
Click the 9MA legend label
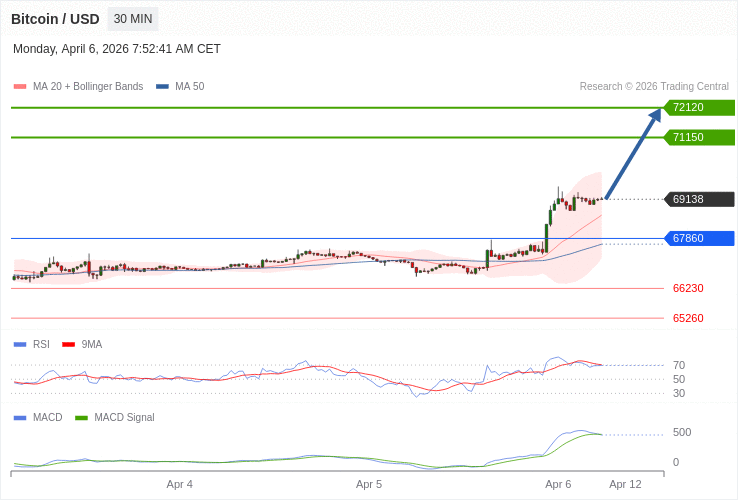tap(92, 345)
